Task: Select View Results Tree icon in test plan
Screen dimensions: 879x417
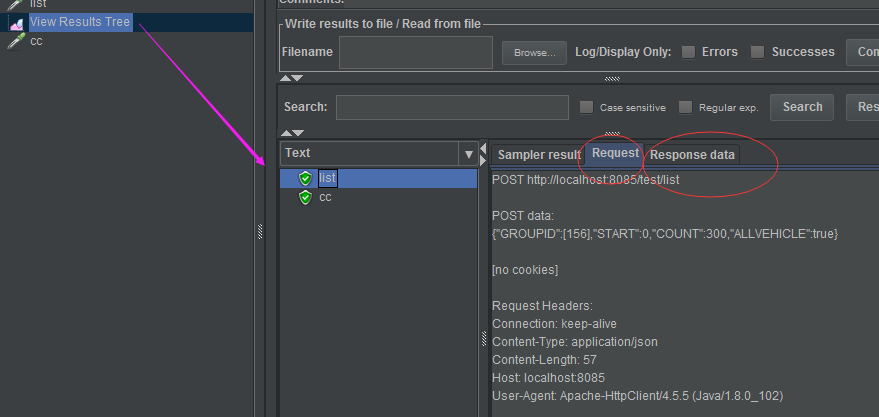Action: point(16,23)
